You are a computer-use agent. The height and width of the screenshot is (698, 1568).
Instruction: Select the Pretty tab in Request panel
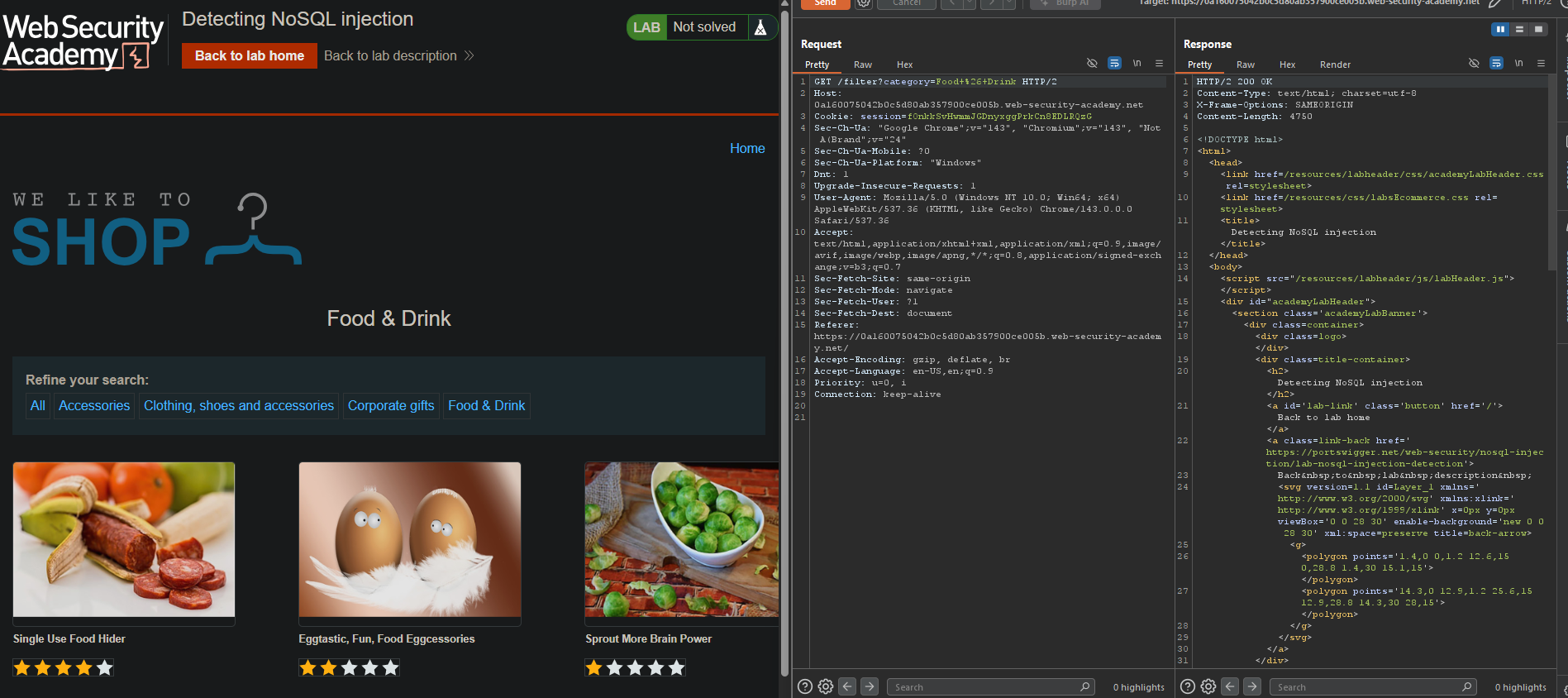point(817,65)
